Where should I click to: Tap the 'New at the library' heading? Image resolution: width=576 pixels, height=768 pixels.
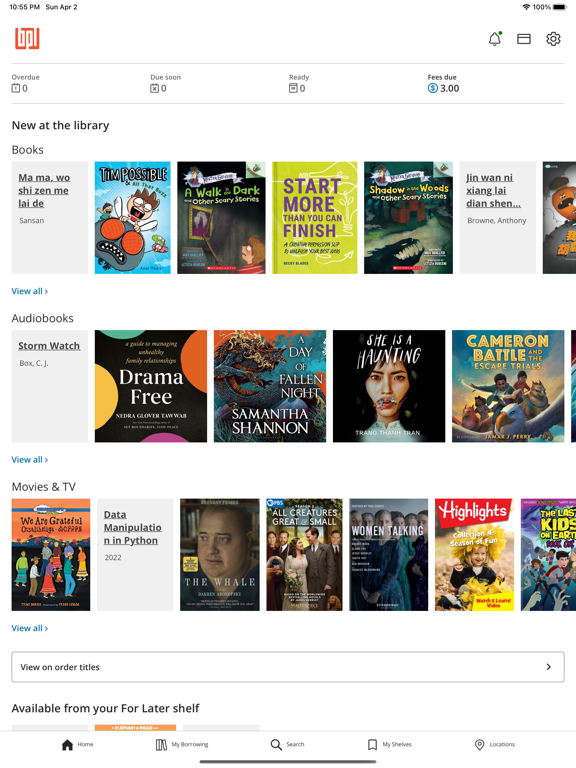[x=60, y=125]
